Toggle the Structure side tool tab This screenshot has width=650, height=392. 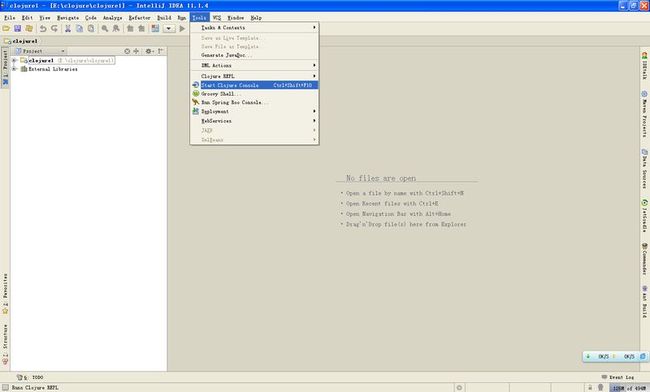click(x=5, y=344)
